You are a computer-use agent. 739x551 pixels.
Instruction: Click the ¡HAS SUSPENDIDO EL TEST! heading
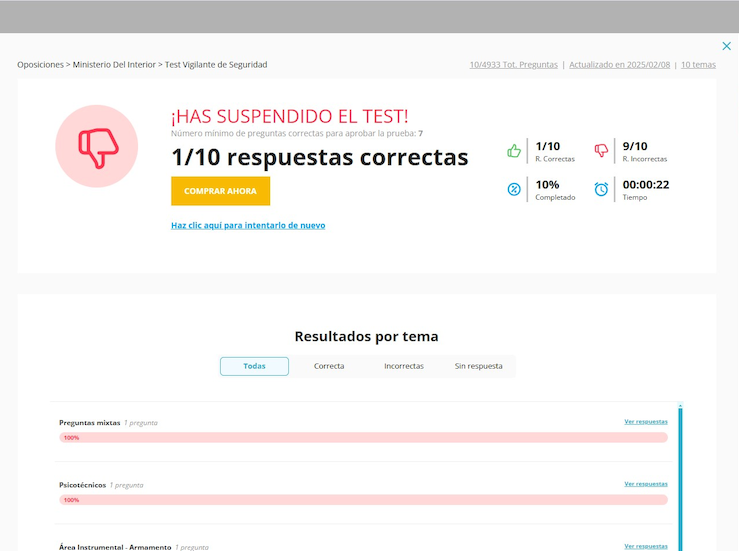coord(289,116)
